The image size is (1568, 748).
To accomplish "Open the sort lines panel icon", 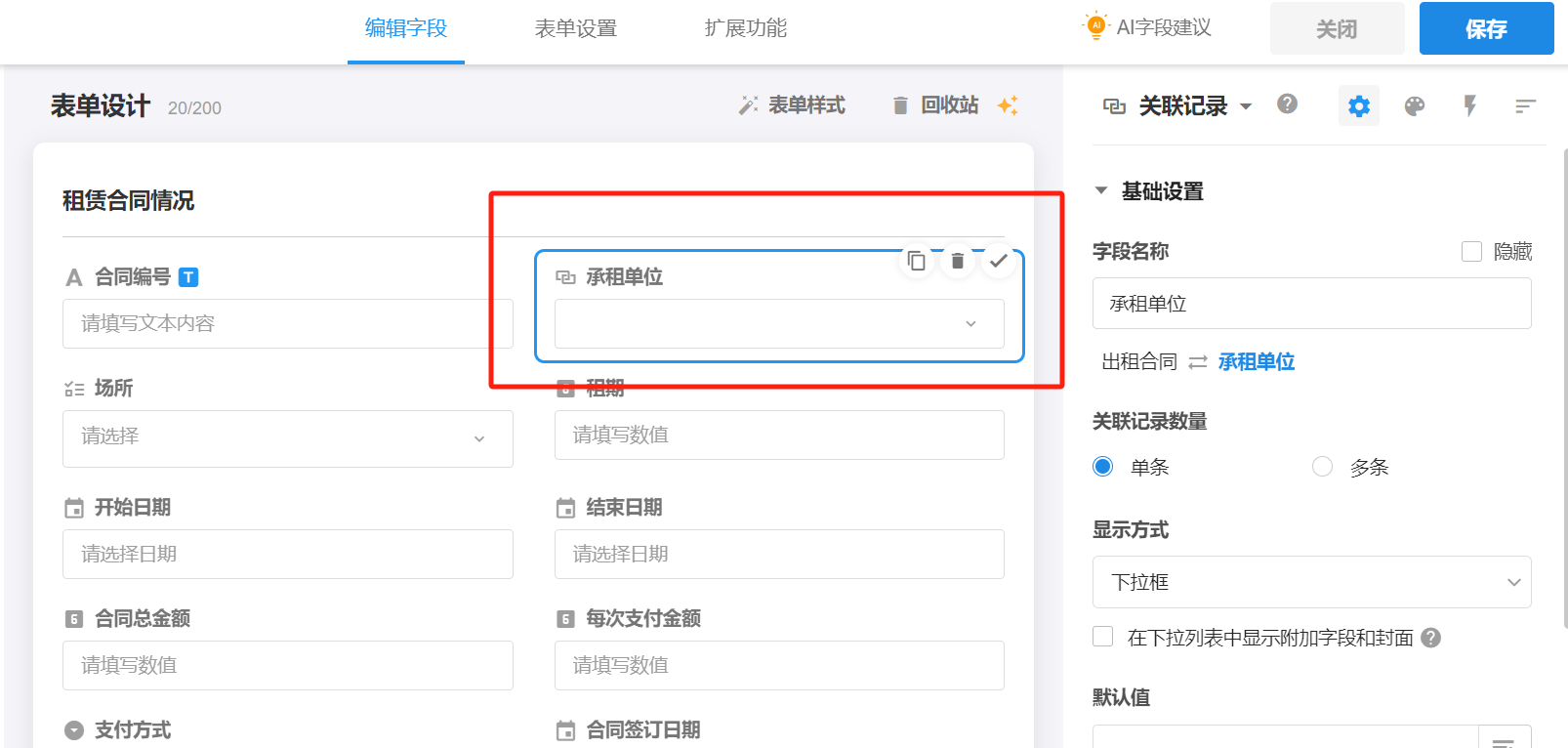I will (1525, 105).
